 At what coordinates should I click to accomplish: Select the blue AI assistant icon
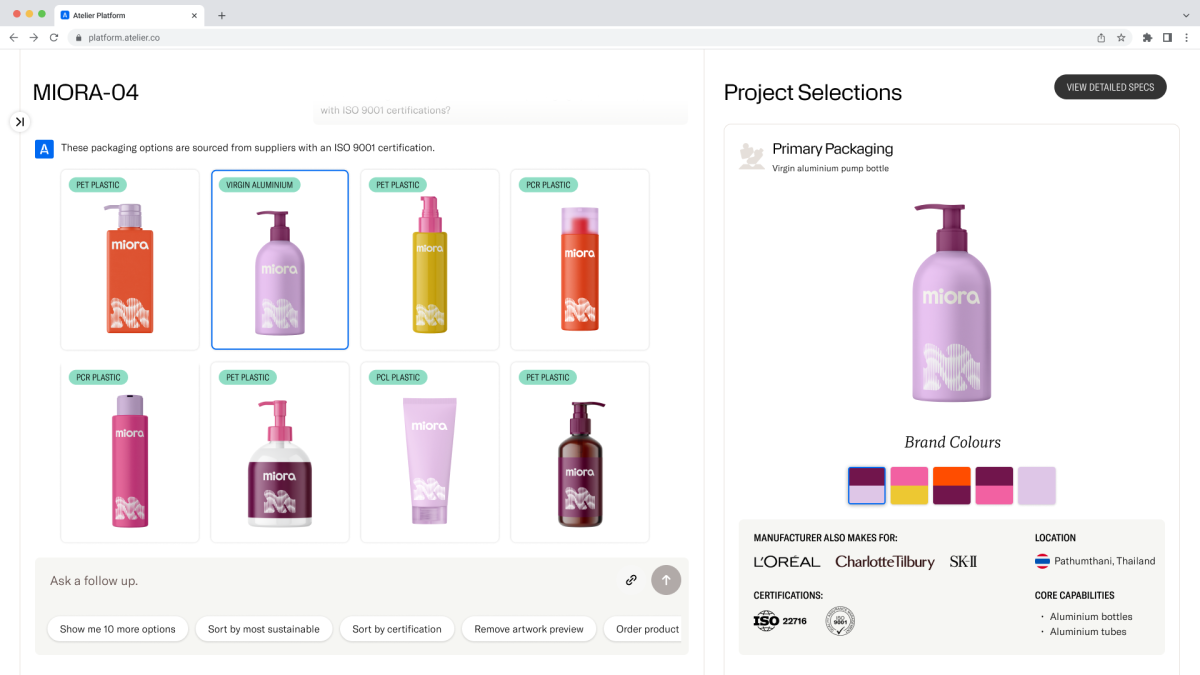(x=43, y=148)
